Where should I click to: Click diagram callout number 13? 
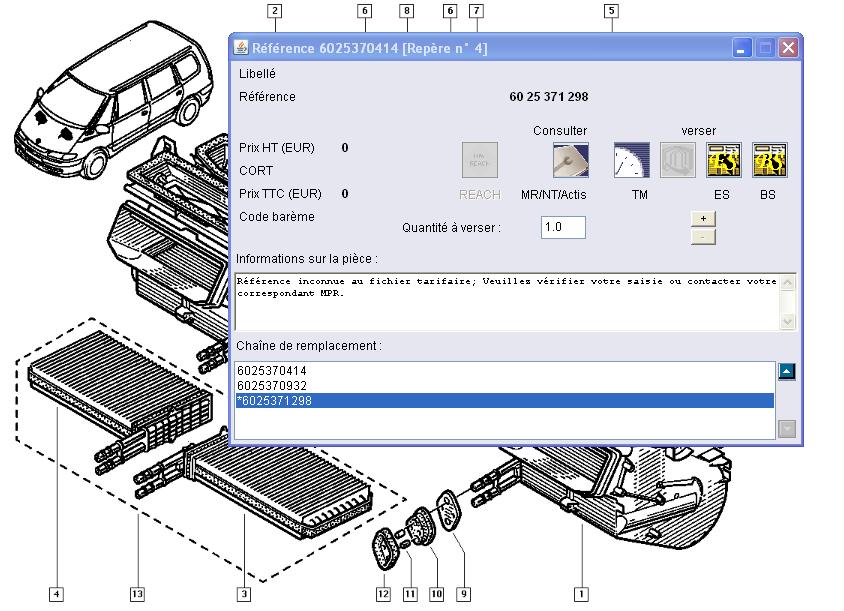(137, 594)
